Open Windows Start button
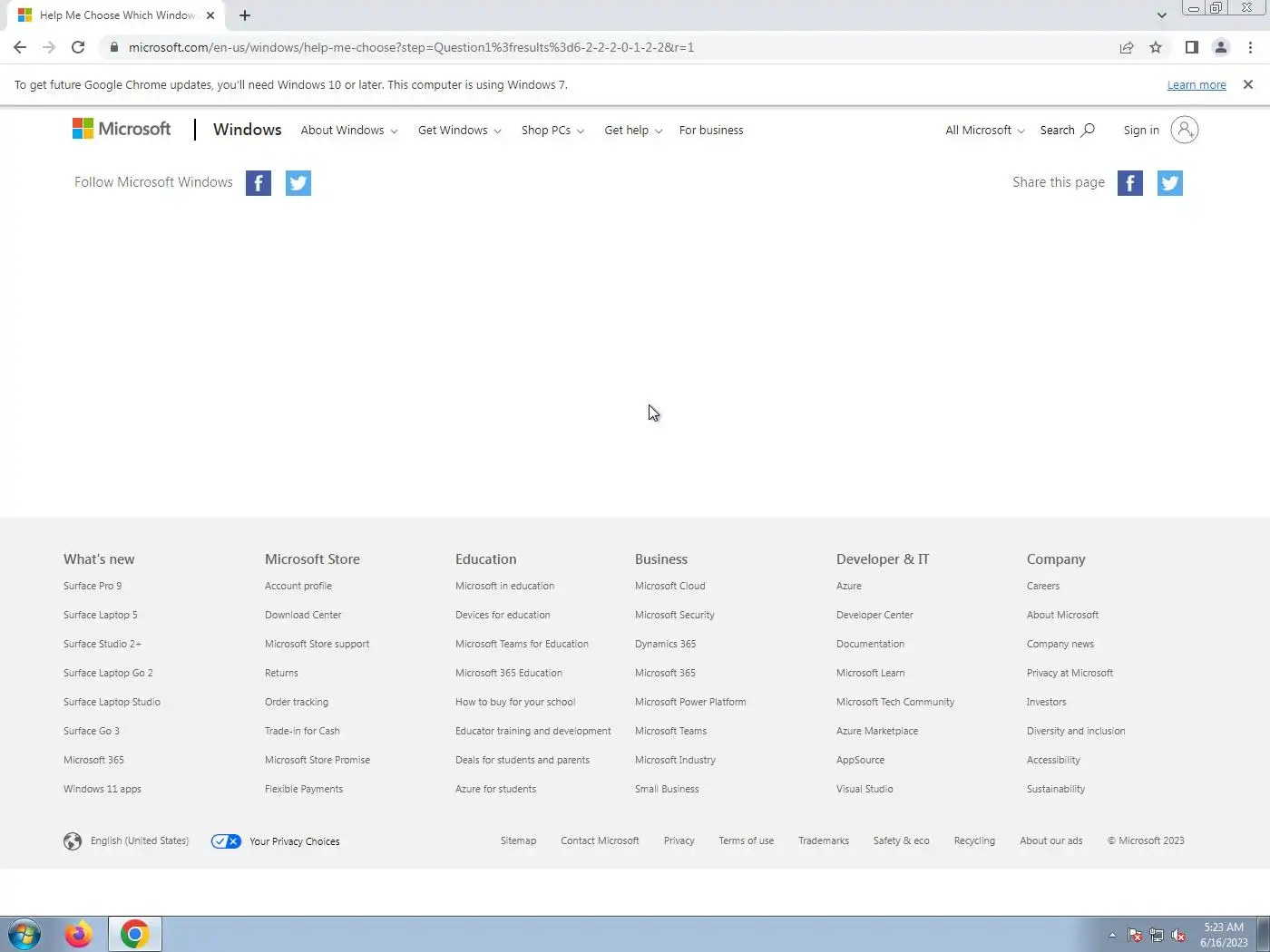This screenshot has width=1270, height=952. click(24, 934)
